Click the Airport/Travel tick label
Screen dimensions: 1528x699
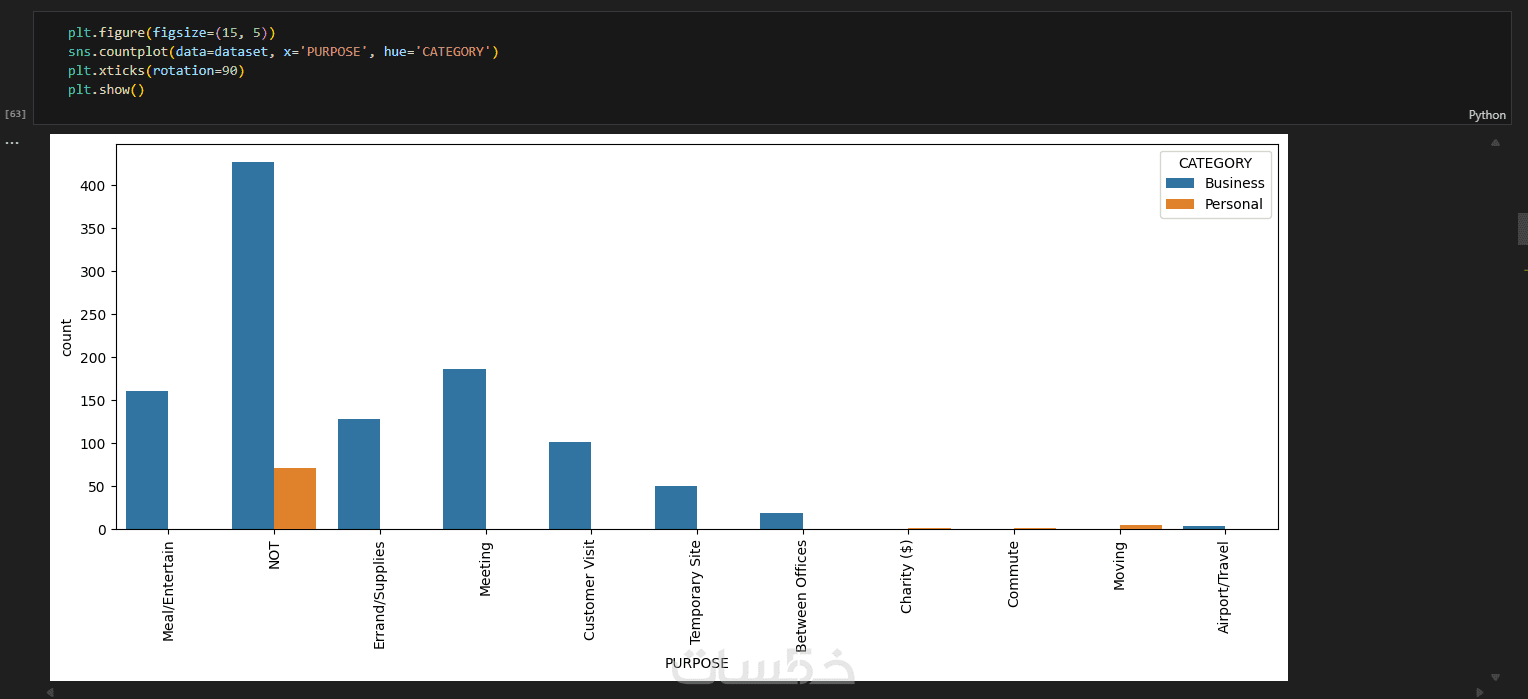tap(1224, 588)
